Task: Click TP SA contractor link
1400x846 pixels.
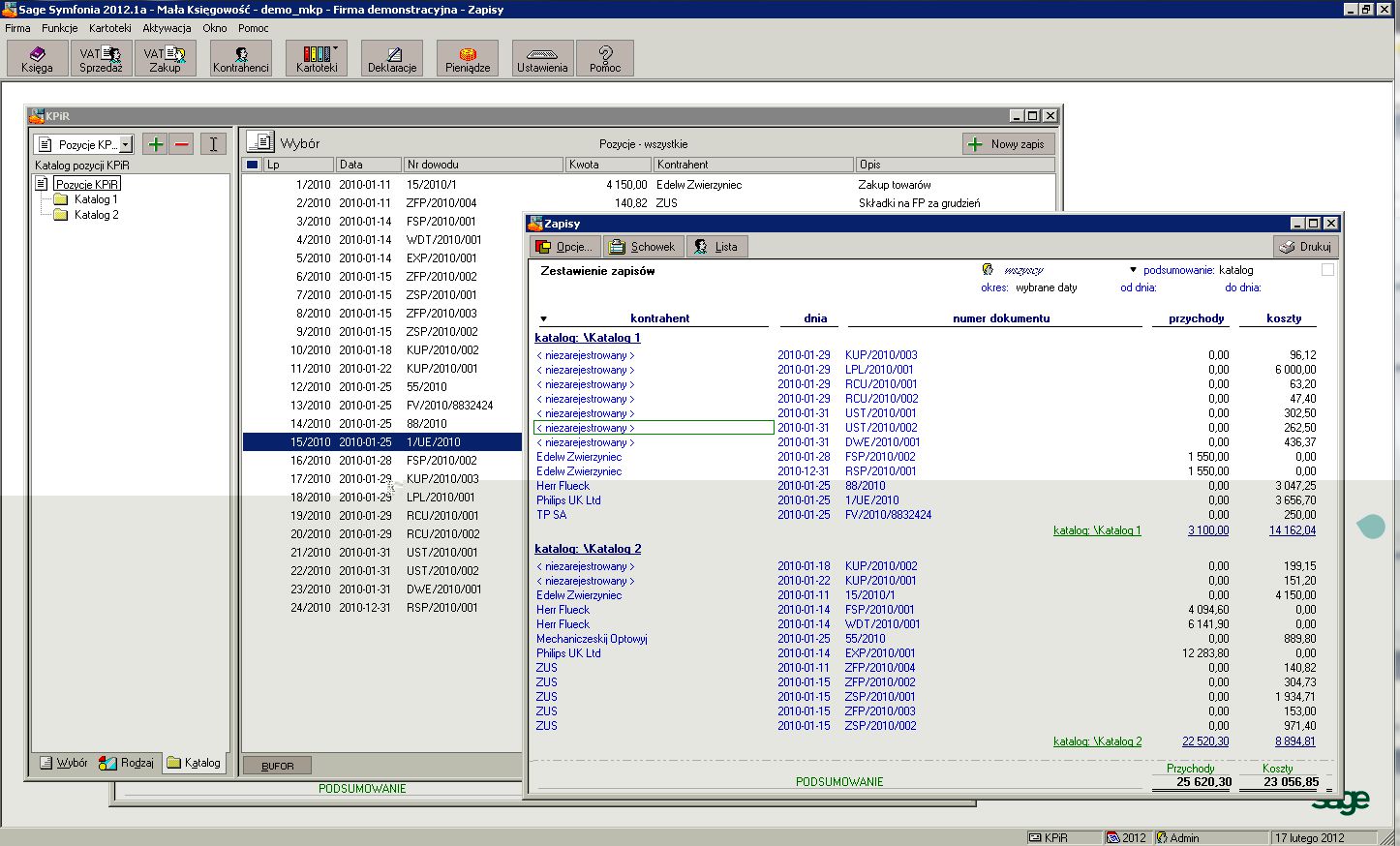Action: click(551, 515)
